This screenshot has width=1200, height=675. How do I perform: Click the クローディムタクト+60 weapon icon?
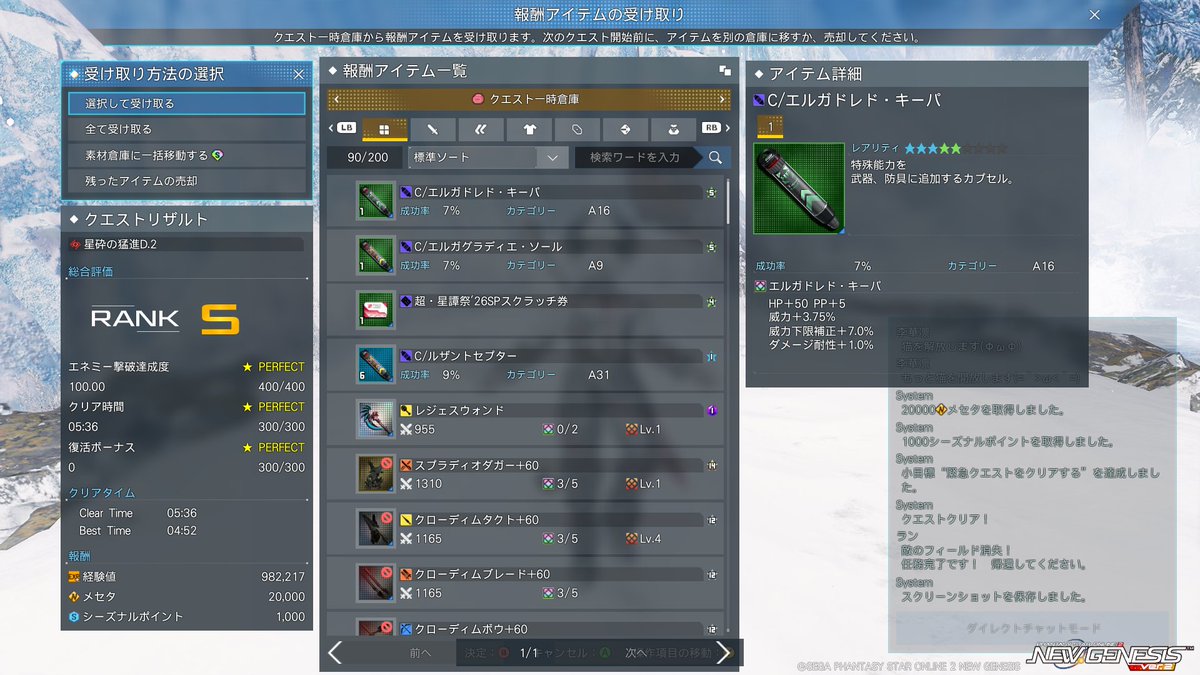pyautogui.click(x=377, y=528)
